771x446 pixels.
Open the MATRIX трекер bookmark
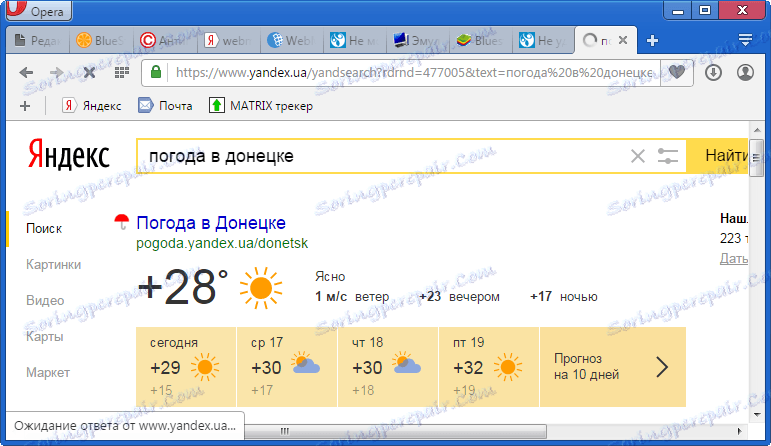coord(261,106)
